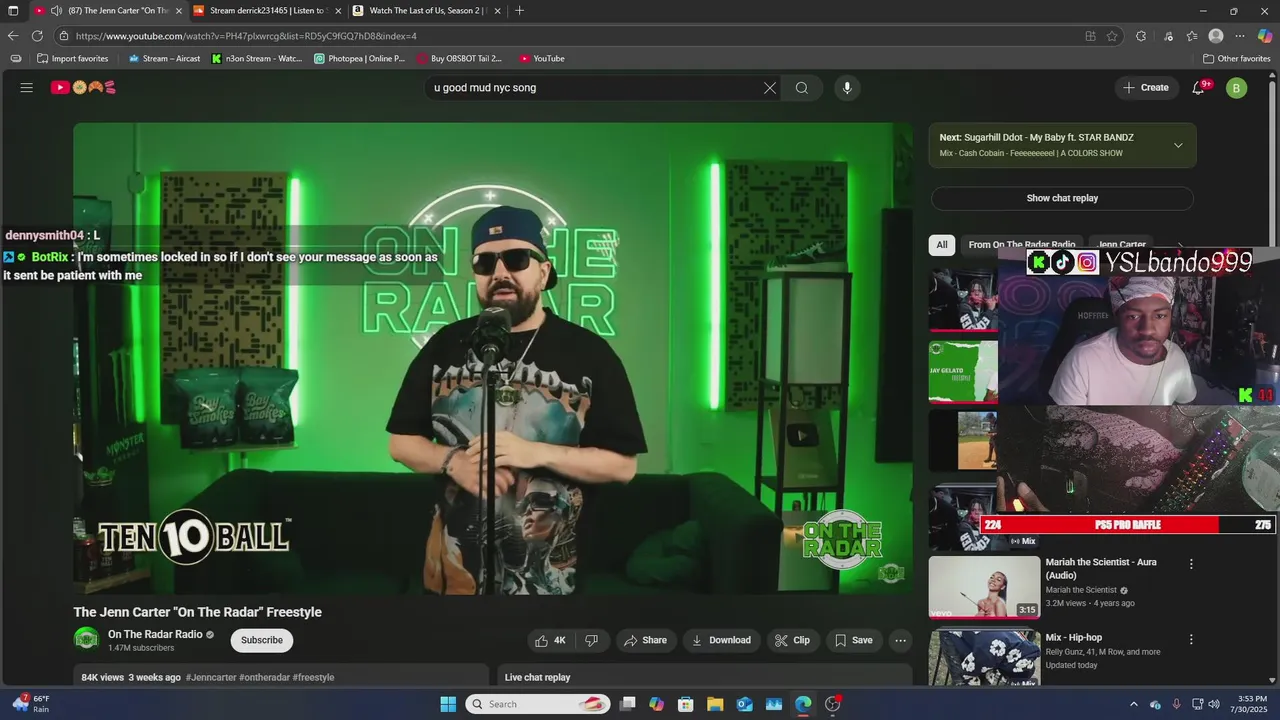
Task: Share the Jenn Carter freestyle video
Action: pyautogui.click(x=645, y=640)
